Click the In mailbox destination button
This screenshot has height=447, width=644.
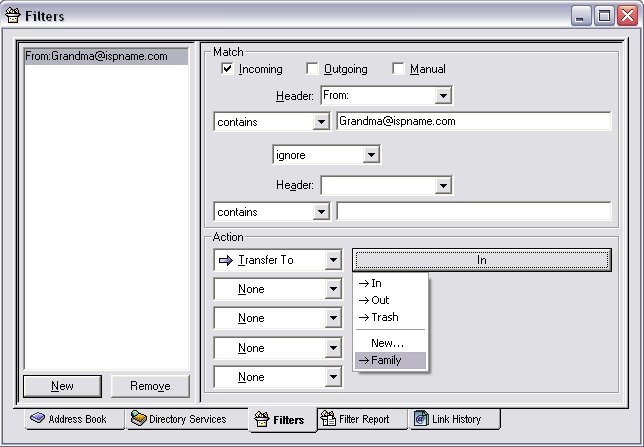coord(481,260)
